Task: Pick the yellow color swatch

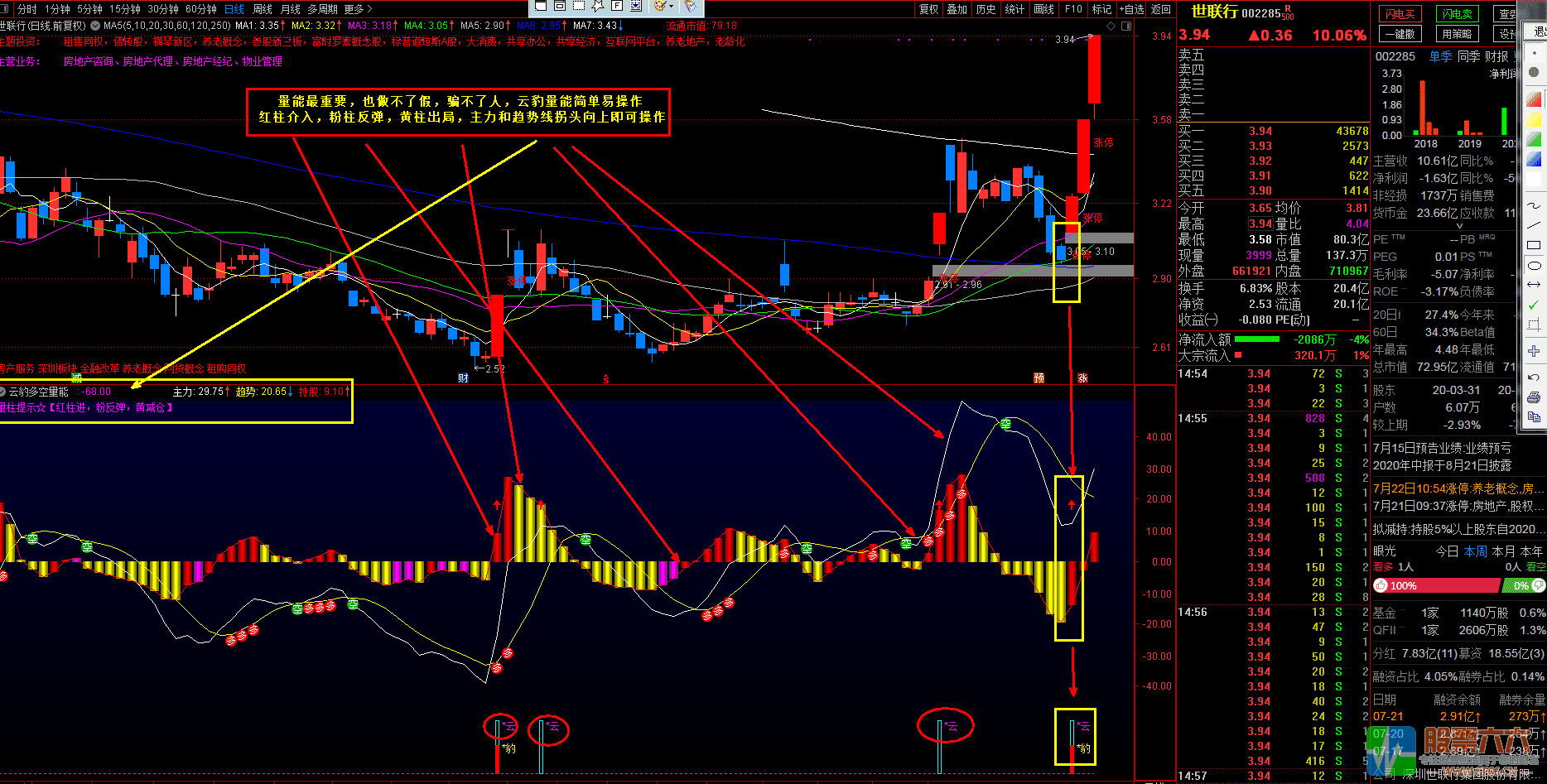Action: tap(1534, 120)
